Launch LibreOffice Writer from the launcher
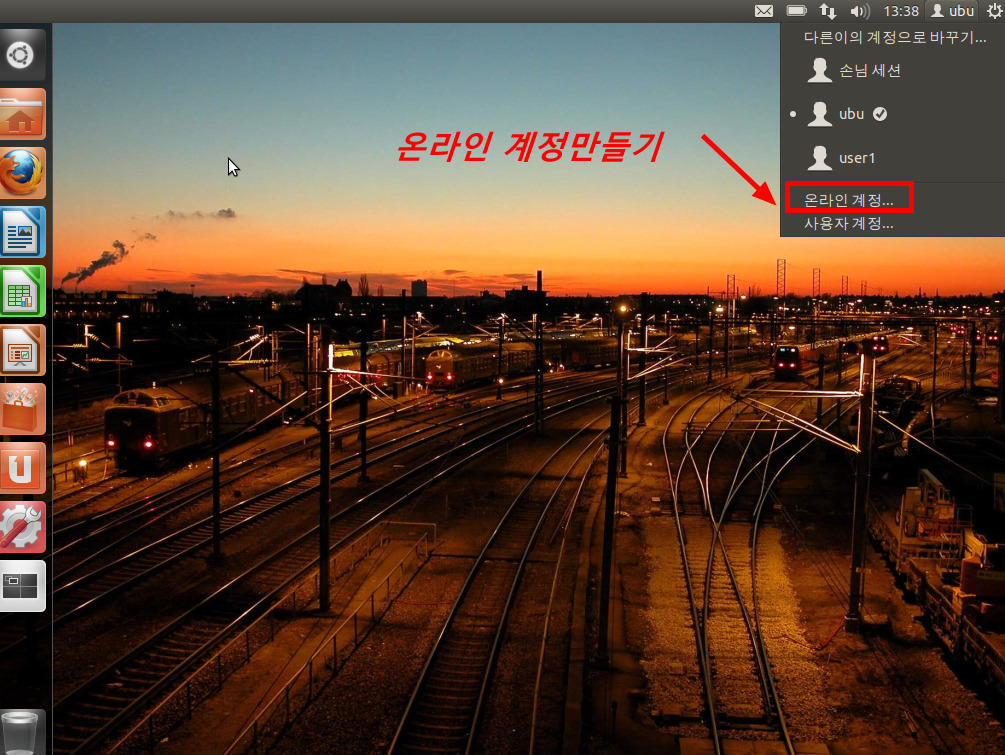The image size is (1005, 755). coord(22,232)
